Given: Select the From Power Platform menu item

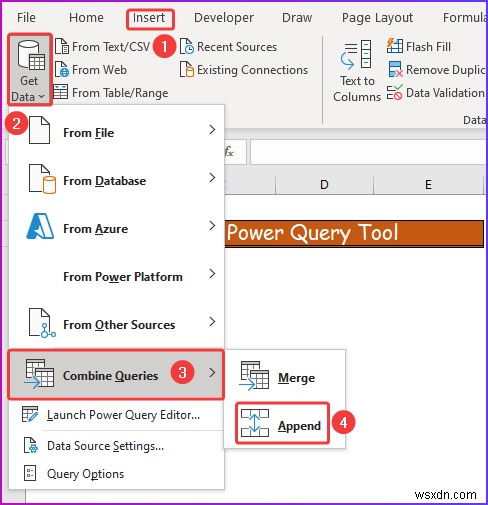Looking at the screenshot, I should [116, 277].
